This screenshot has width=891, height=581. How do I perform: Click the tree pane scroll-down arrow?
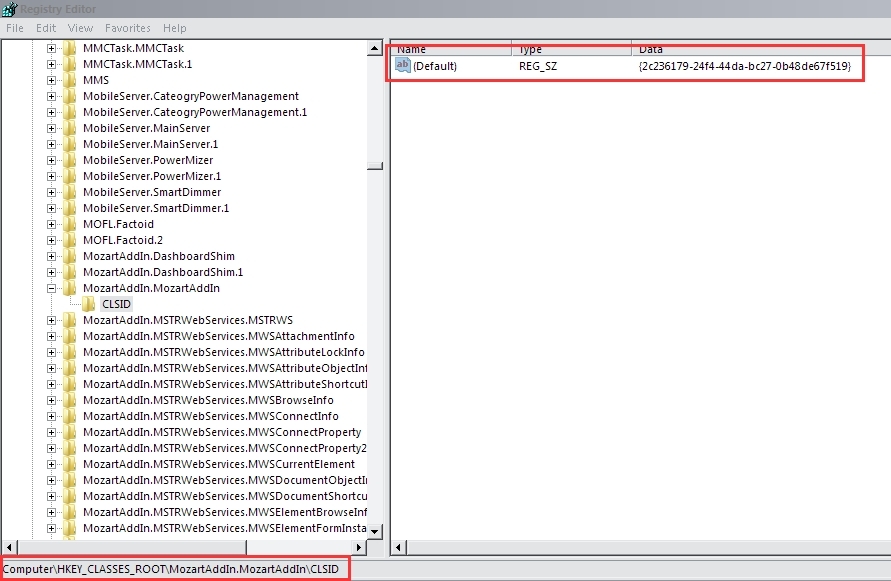375,531
